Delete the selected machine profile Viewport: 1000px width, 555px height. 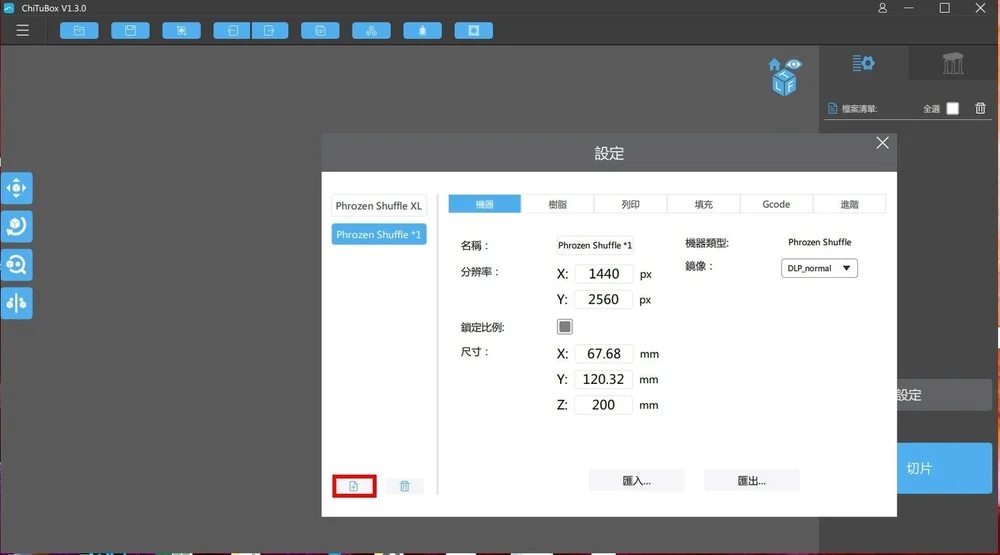[x=404, y=486]
